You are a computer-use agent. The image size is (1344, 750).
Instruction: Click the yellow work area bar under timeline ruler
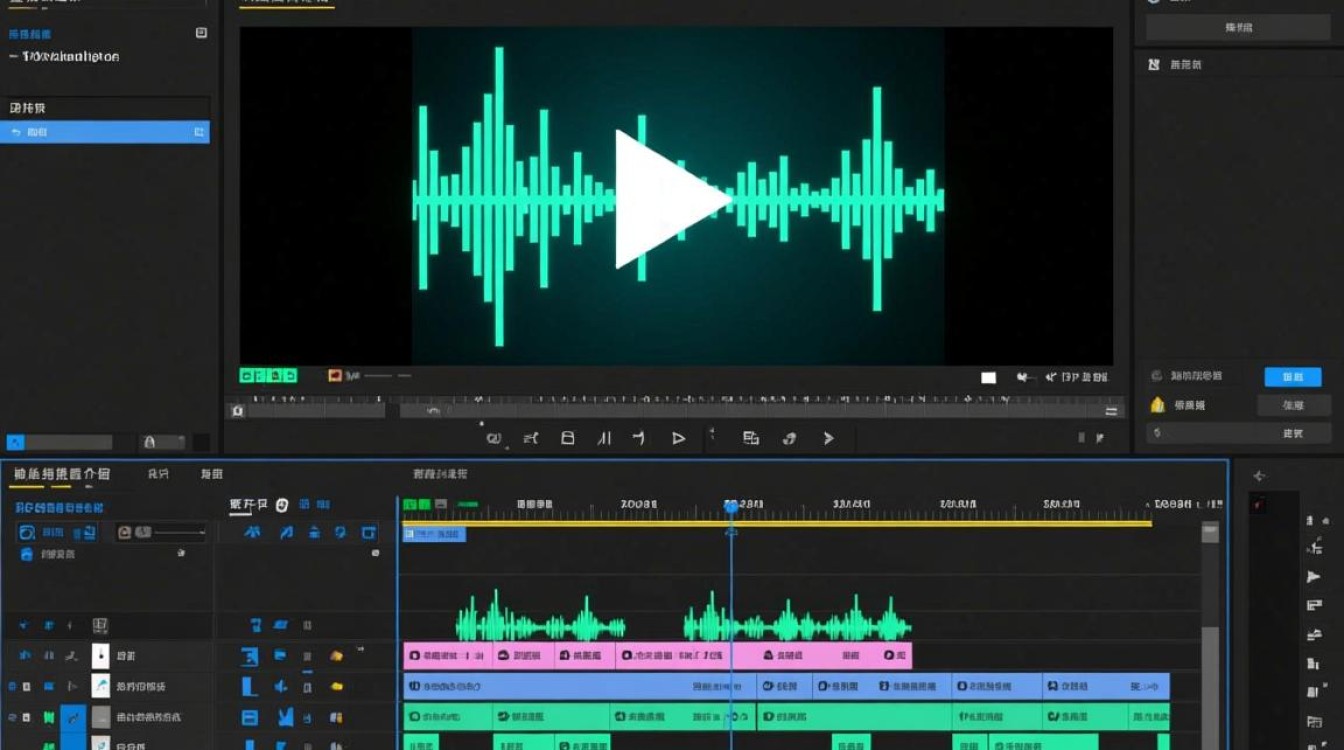click(777, 523)
